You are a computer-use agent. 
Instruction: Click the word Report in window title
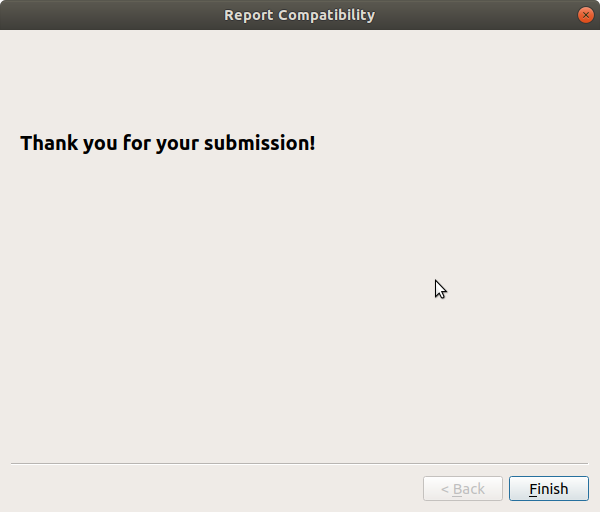click(x=249, y=15)
